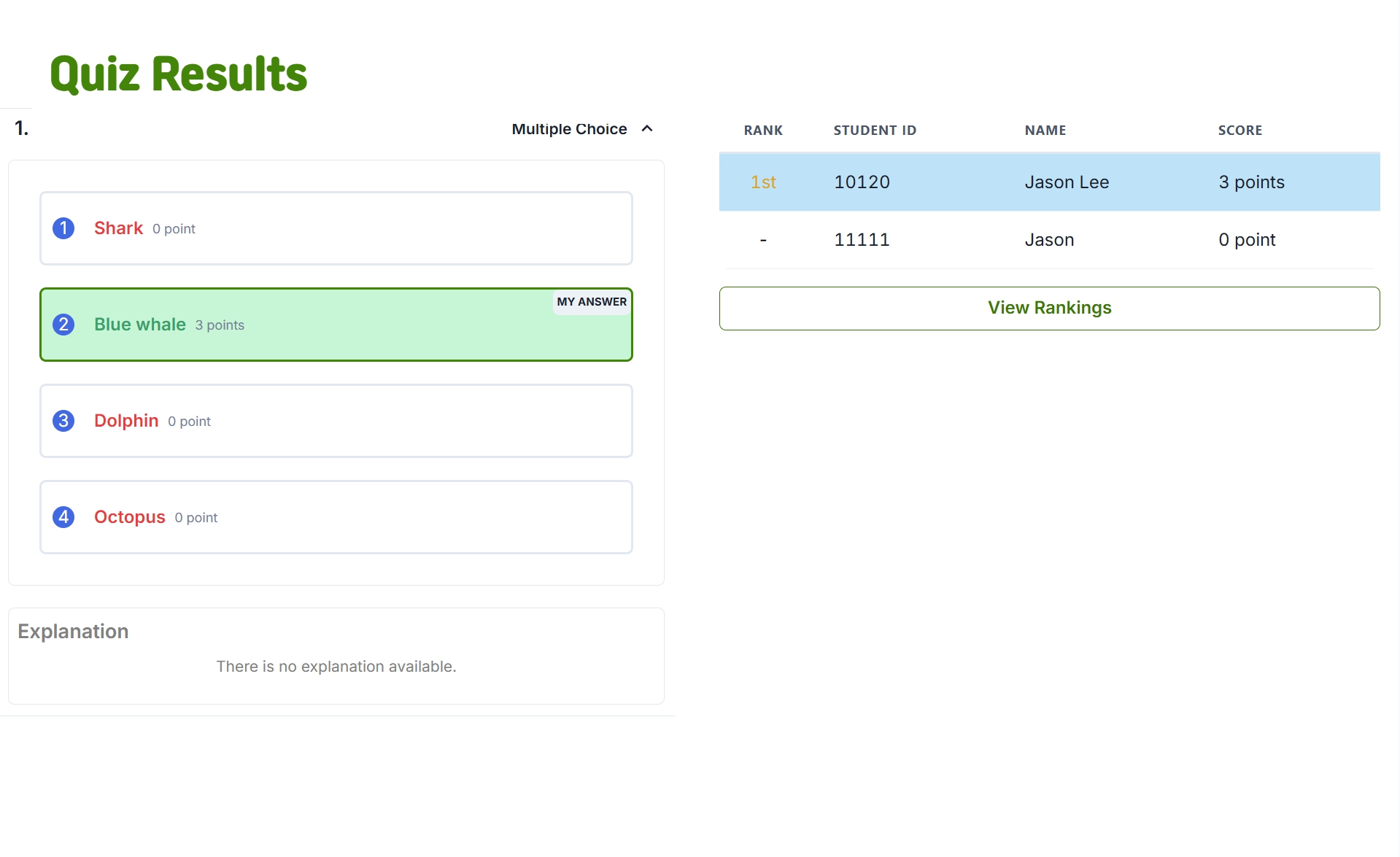Select the Dolphin answer option
This screenshot has height=857, width=1400.
pyautogui.click(x=336, y=421)
